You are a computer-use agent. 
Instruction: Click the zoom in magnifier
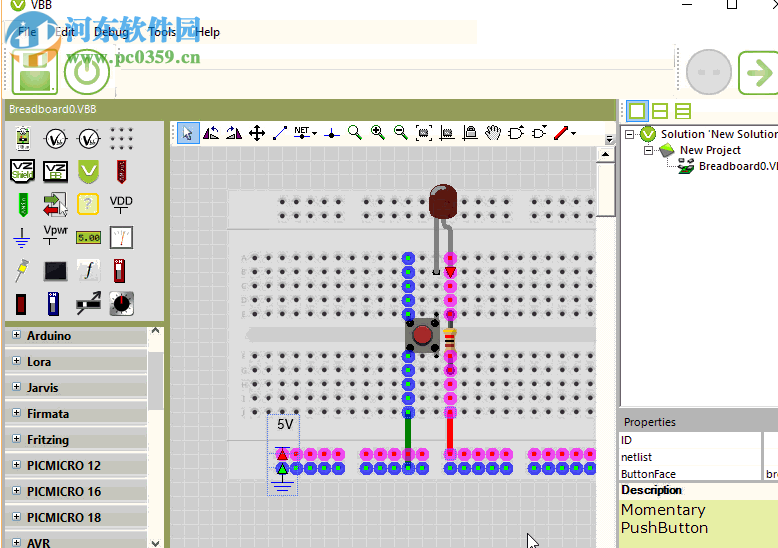(x=378, y=133)
